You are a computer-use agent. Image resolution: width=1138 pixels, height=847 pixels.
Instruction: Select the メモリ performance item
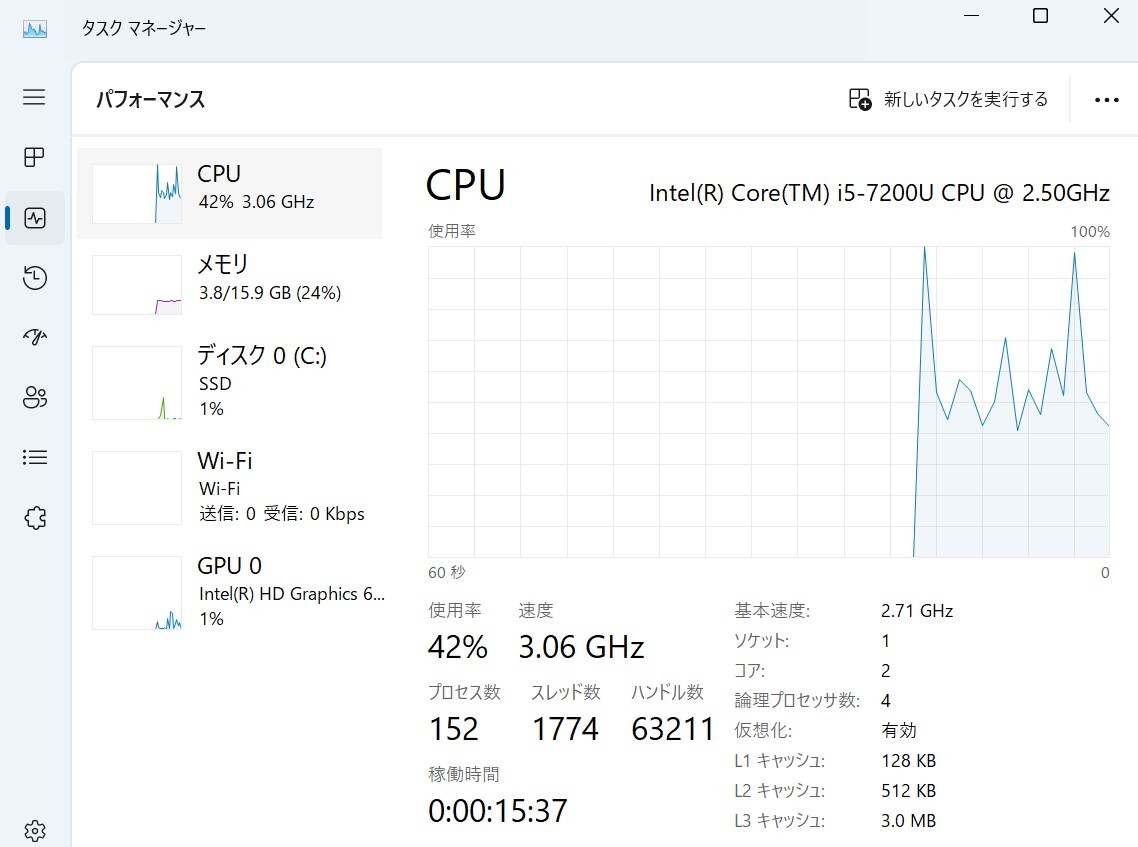point(230,284)
